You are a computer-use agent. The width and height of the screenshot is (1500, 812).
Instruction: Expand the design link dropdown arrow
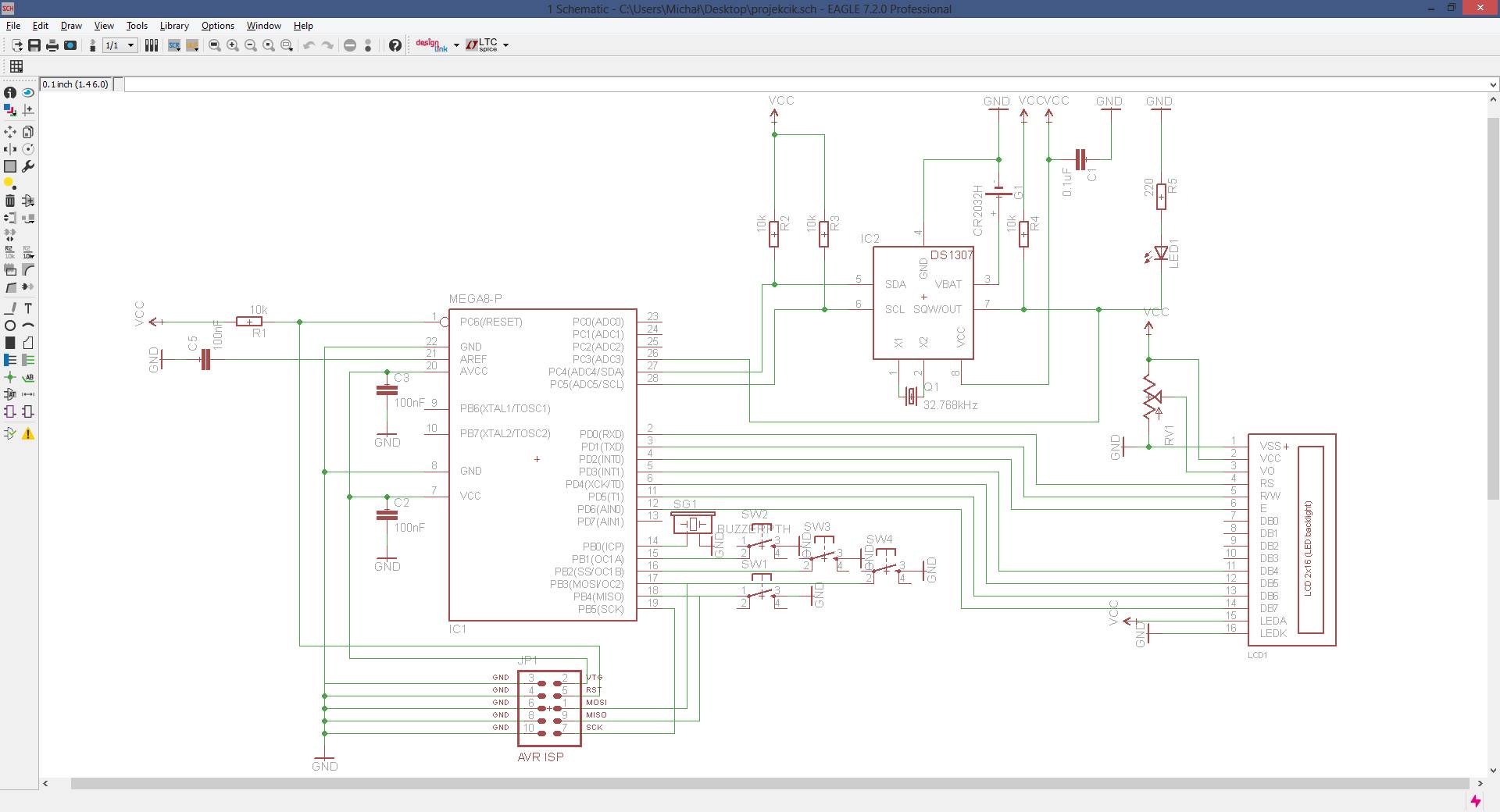tap(456, 45)
